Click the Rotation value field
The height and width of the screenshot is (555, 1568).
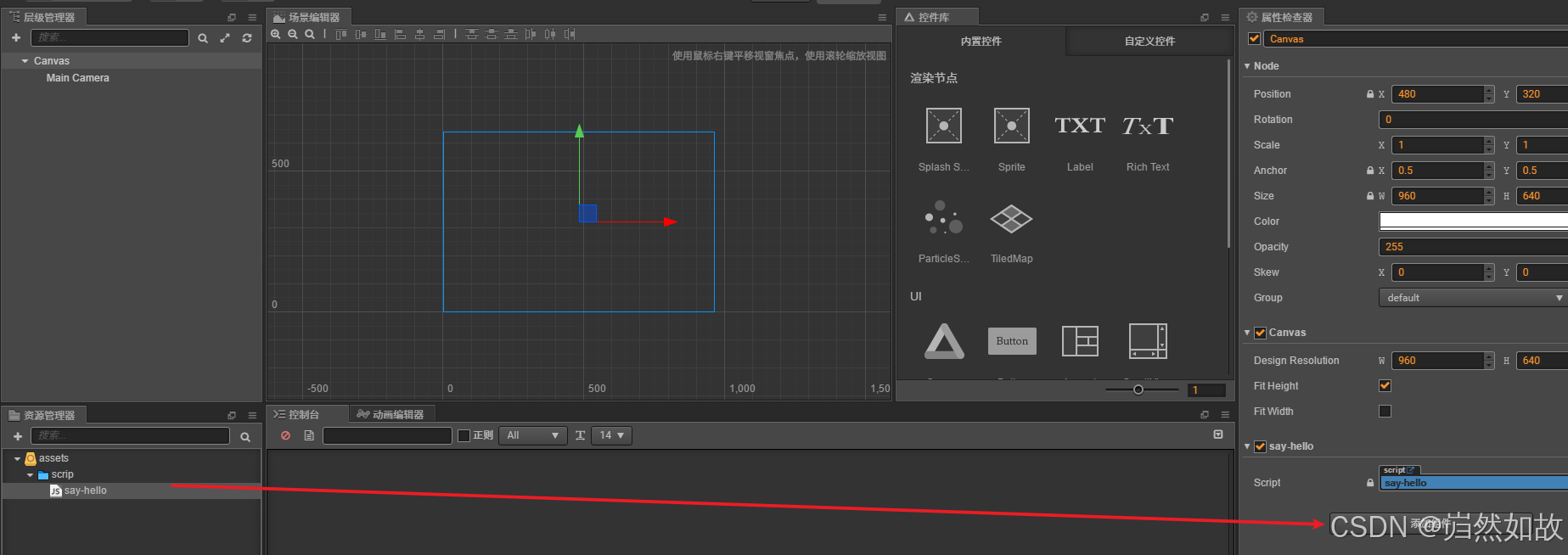1473,120
